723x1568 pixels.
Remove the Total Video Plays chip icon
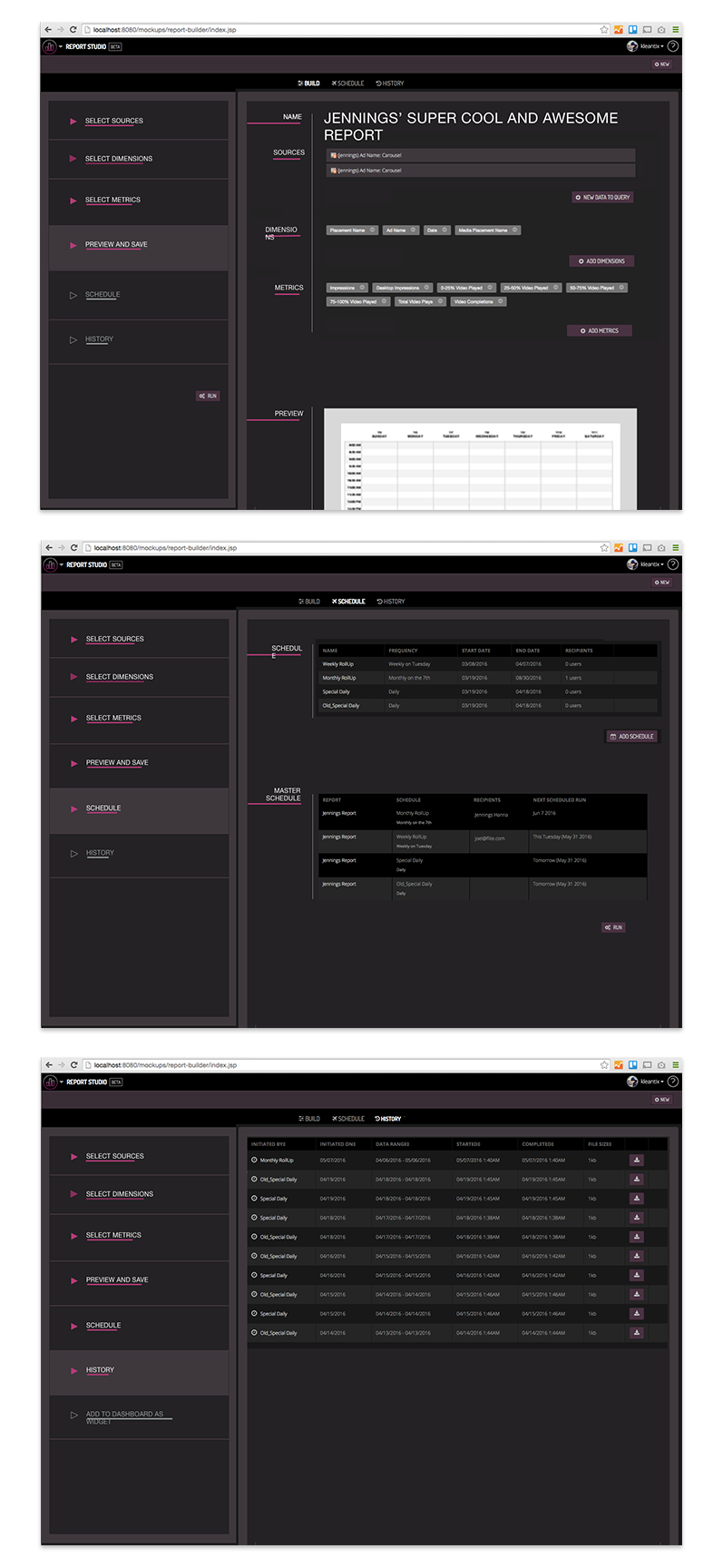[441, 301]
